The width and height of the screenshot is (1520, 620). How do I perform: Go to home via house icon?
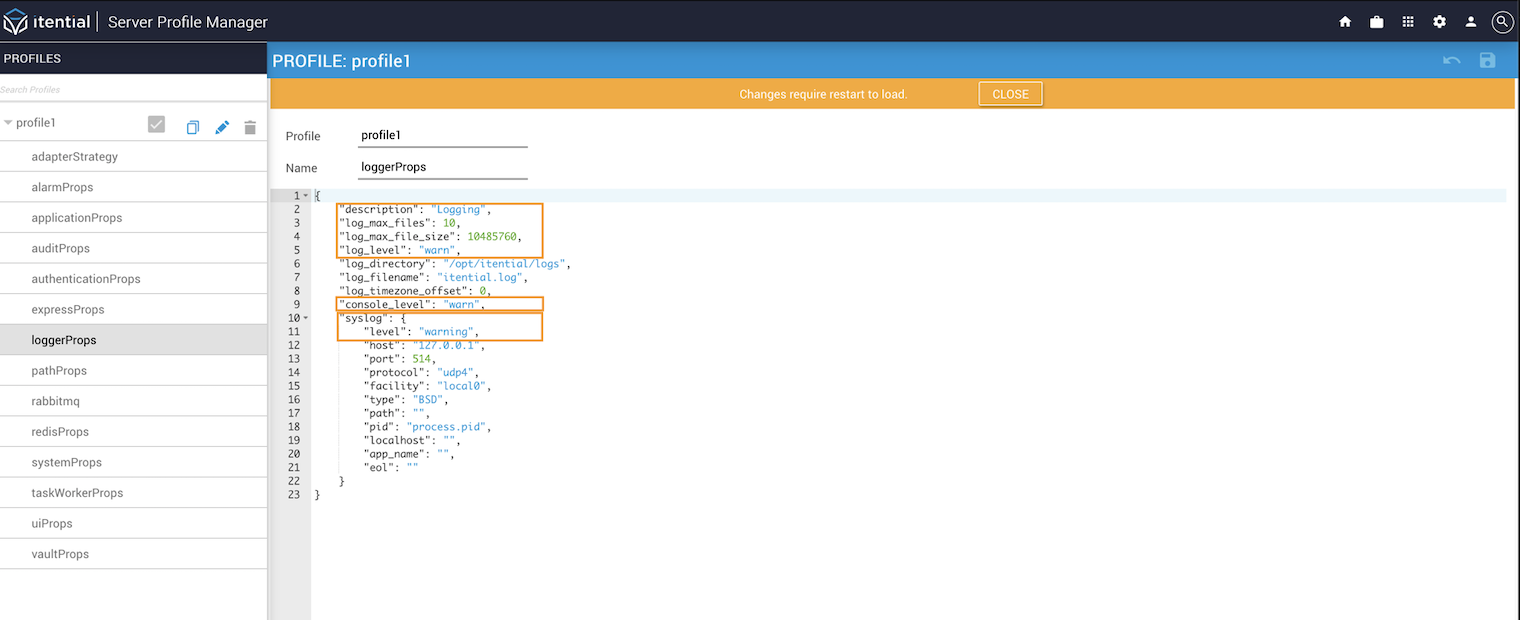pyautogui.click(x=1345, y=22)
